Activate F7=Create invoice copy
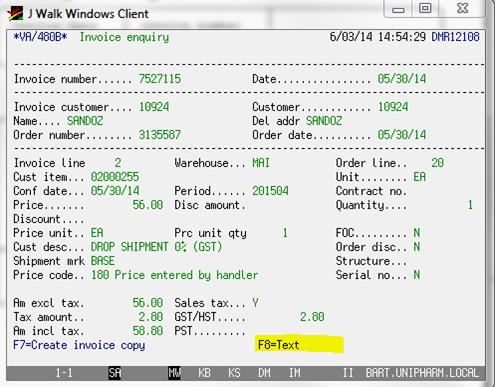 [79, 345]
